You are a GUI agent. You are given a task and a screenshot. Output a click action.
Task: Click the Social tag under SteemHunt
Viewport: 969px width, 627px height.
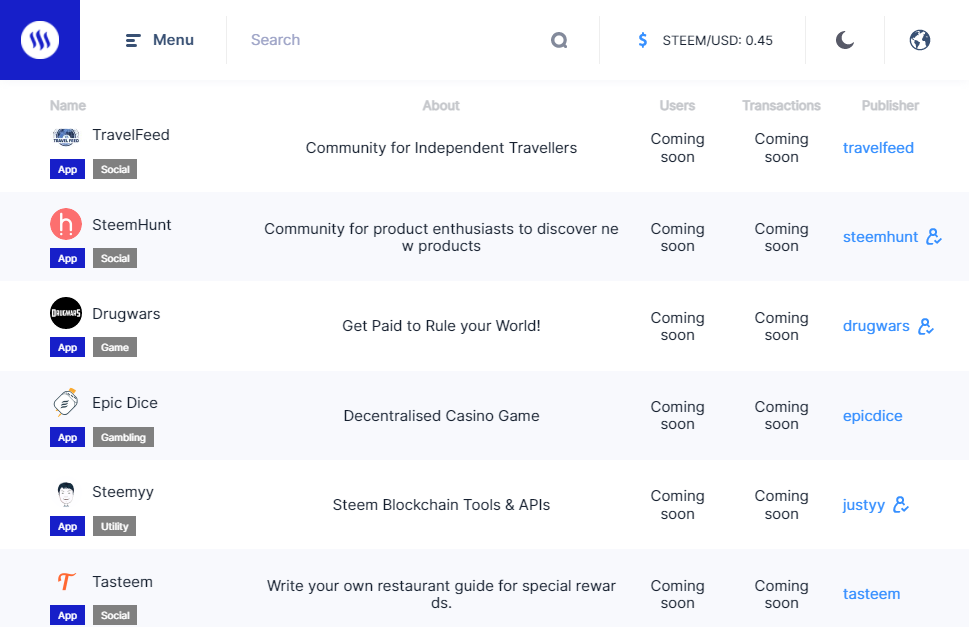pos(115,258)
